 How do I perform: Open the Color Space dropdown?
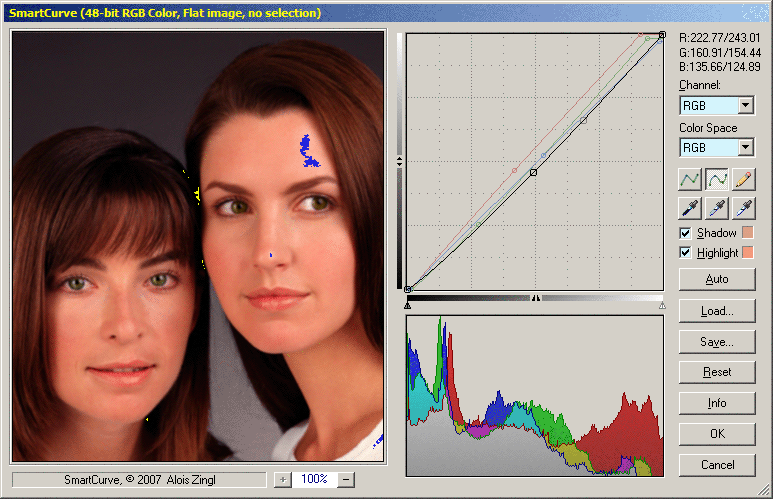point(717,147)
